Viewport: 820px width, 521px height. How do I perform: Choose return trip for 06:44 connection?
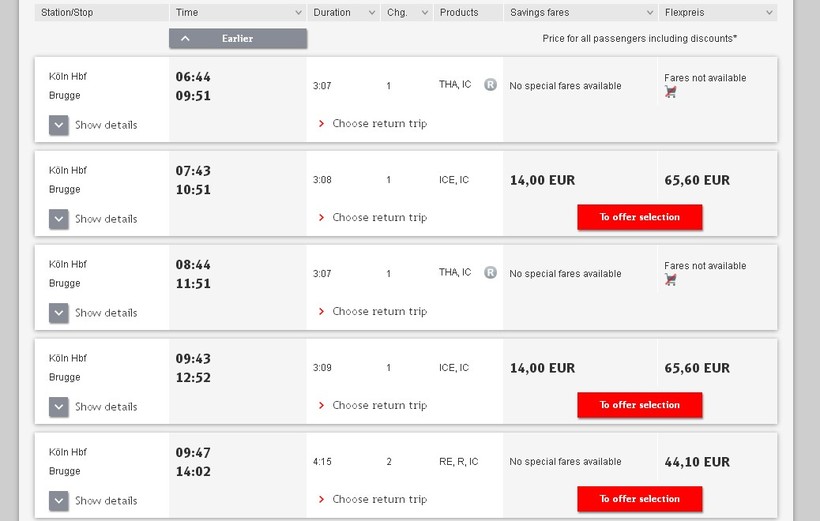(378, 124)
